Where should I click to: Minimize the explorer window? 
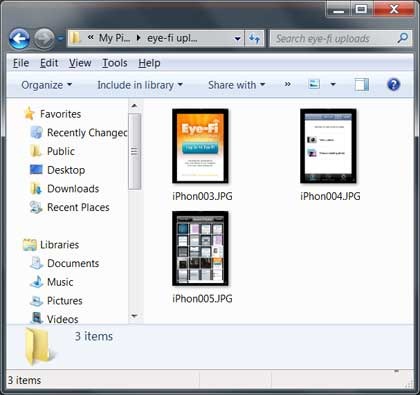339,9
